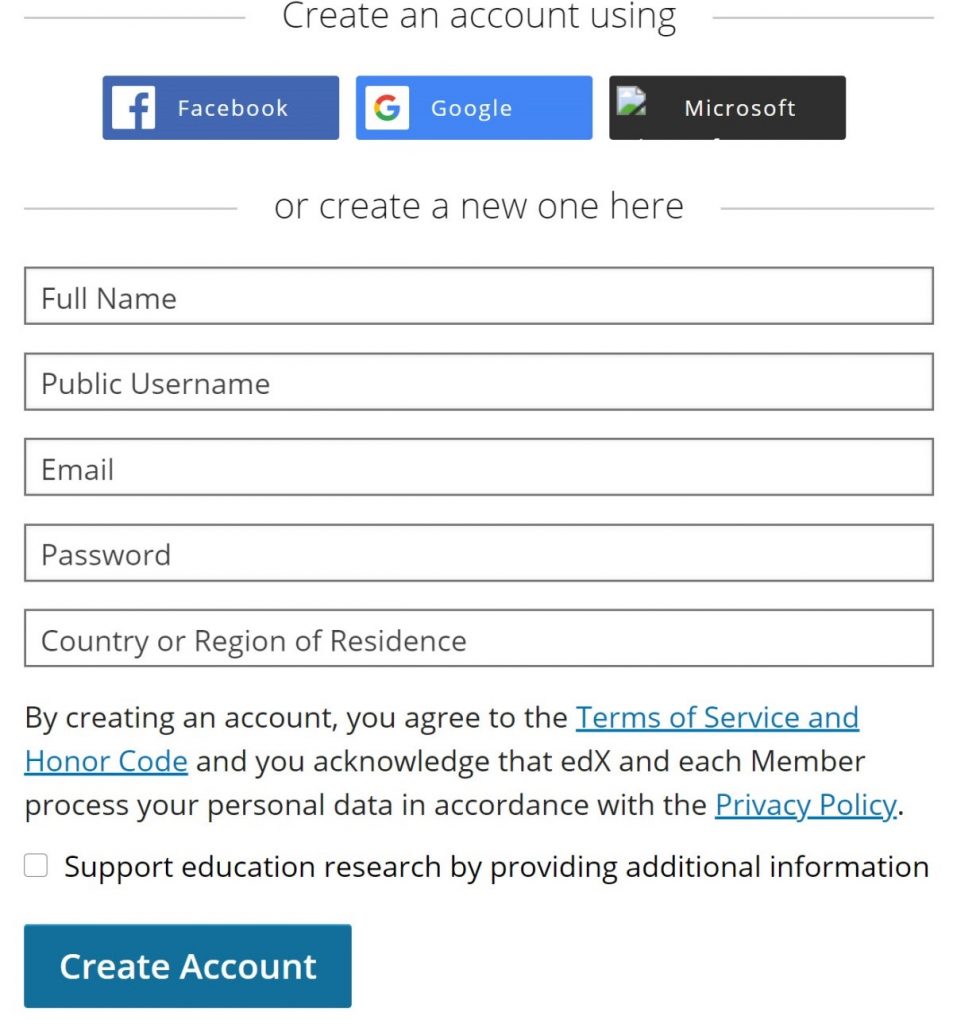Click the 'Create an account using' heading
Screen dimensions: 953x1024
[479, 16]
